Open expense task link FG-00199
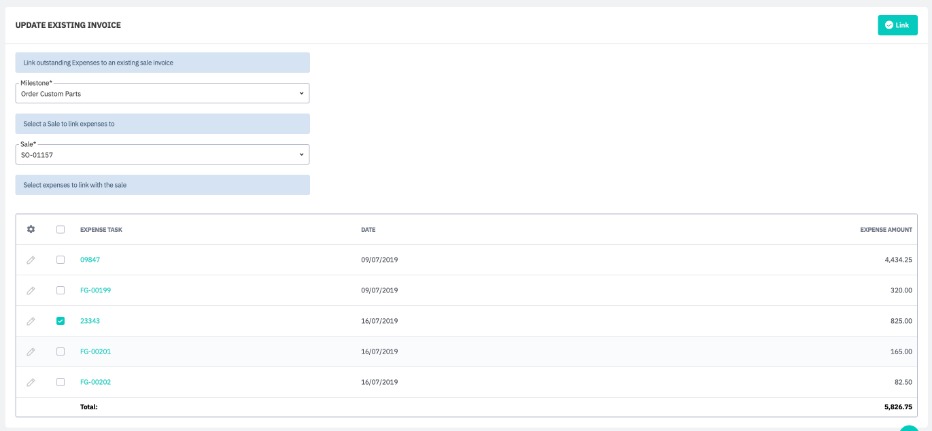 coord(93,290)
